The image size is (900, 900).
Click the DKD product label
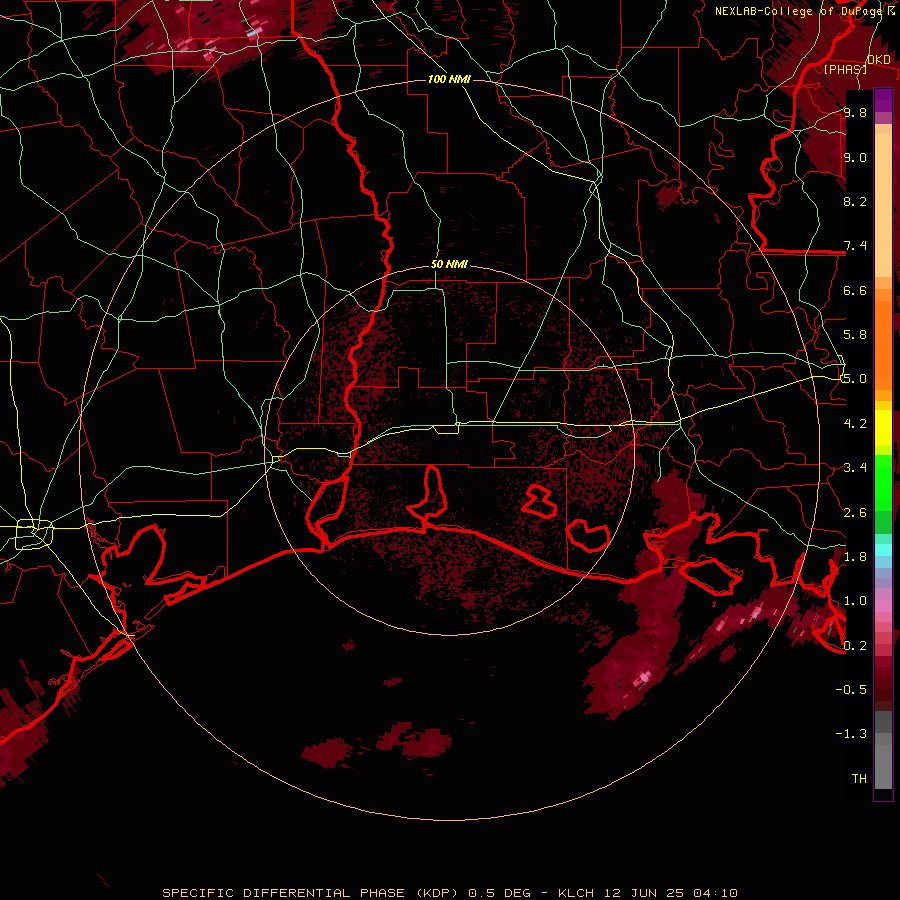point(879,60)
